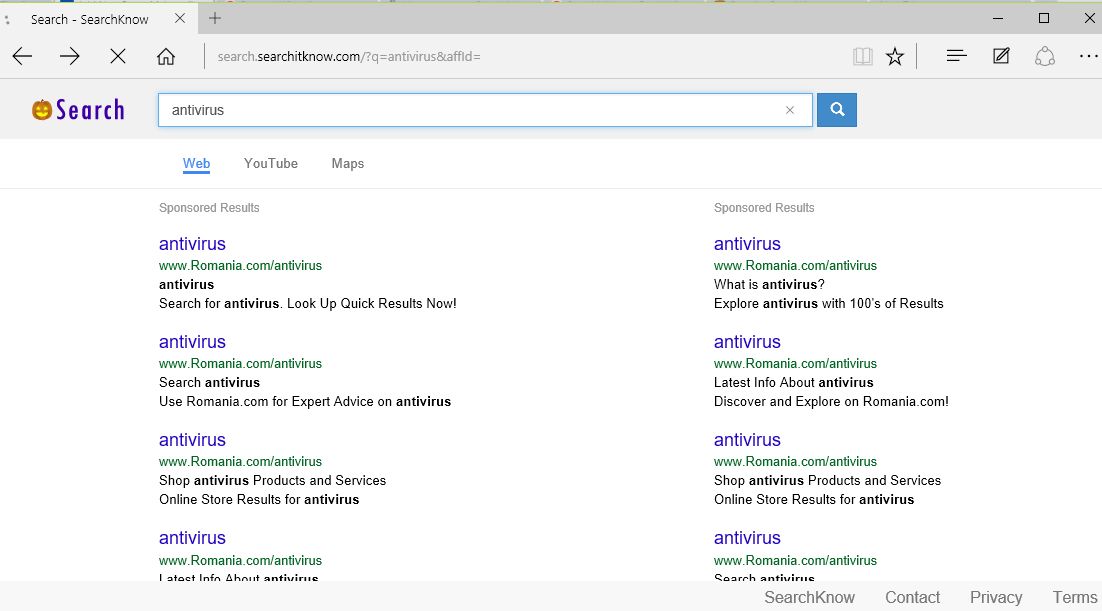Viewport: 1102px width, 611px height.
Task: Click the pumpkin Search logo
Action: (x=78, y=110)
